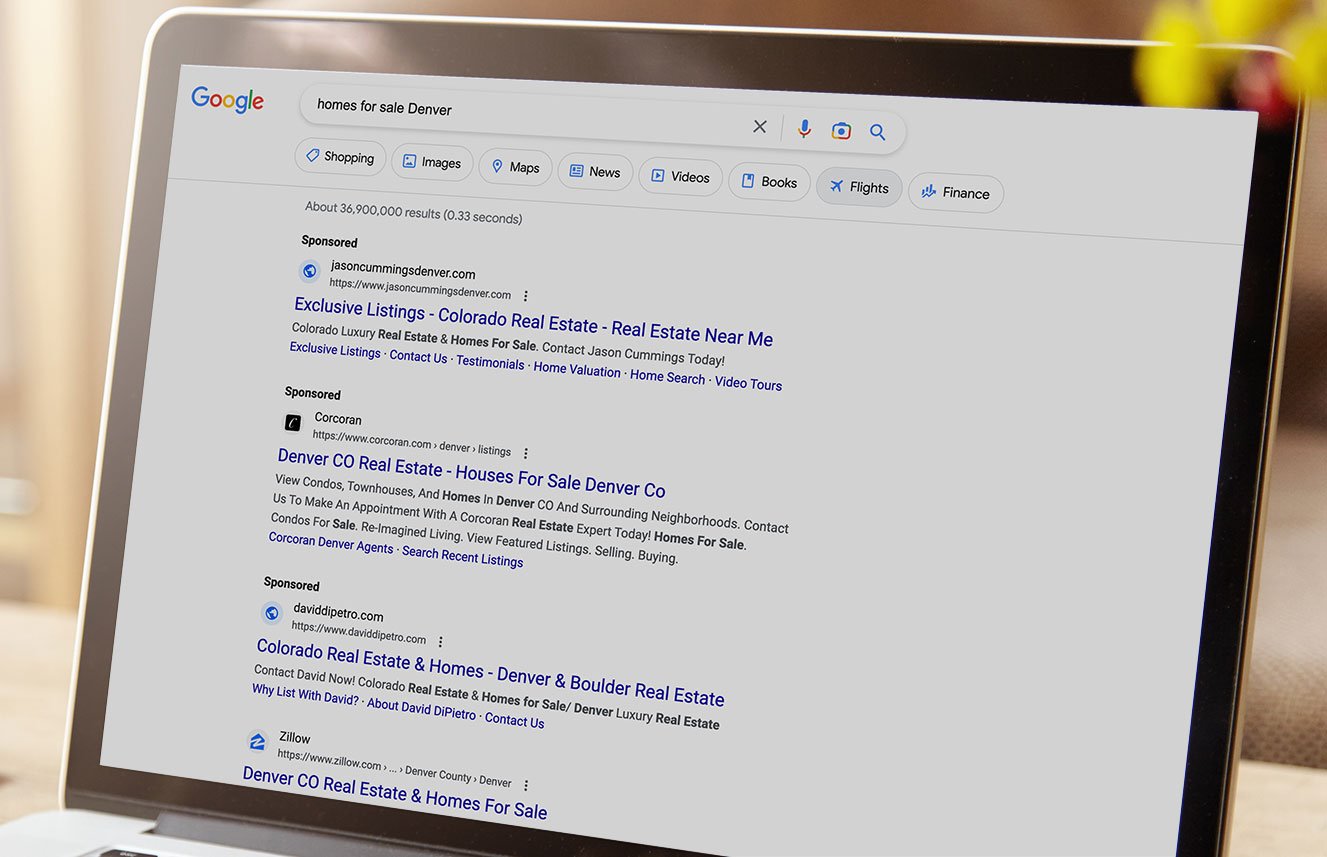Image resolution: width=1327 pixels, height=857 pixels.
Task: Click the 'Corcoran' site name
Action: 338,419
